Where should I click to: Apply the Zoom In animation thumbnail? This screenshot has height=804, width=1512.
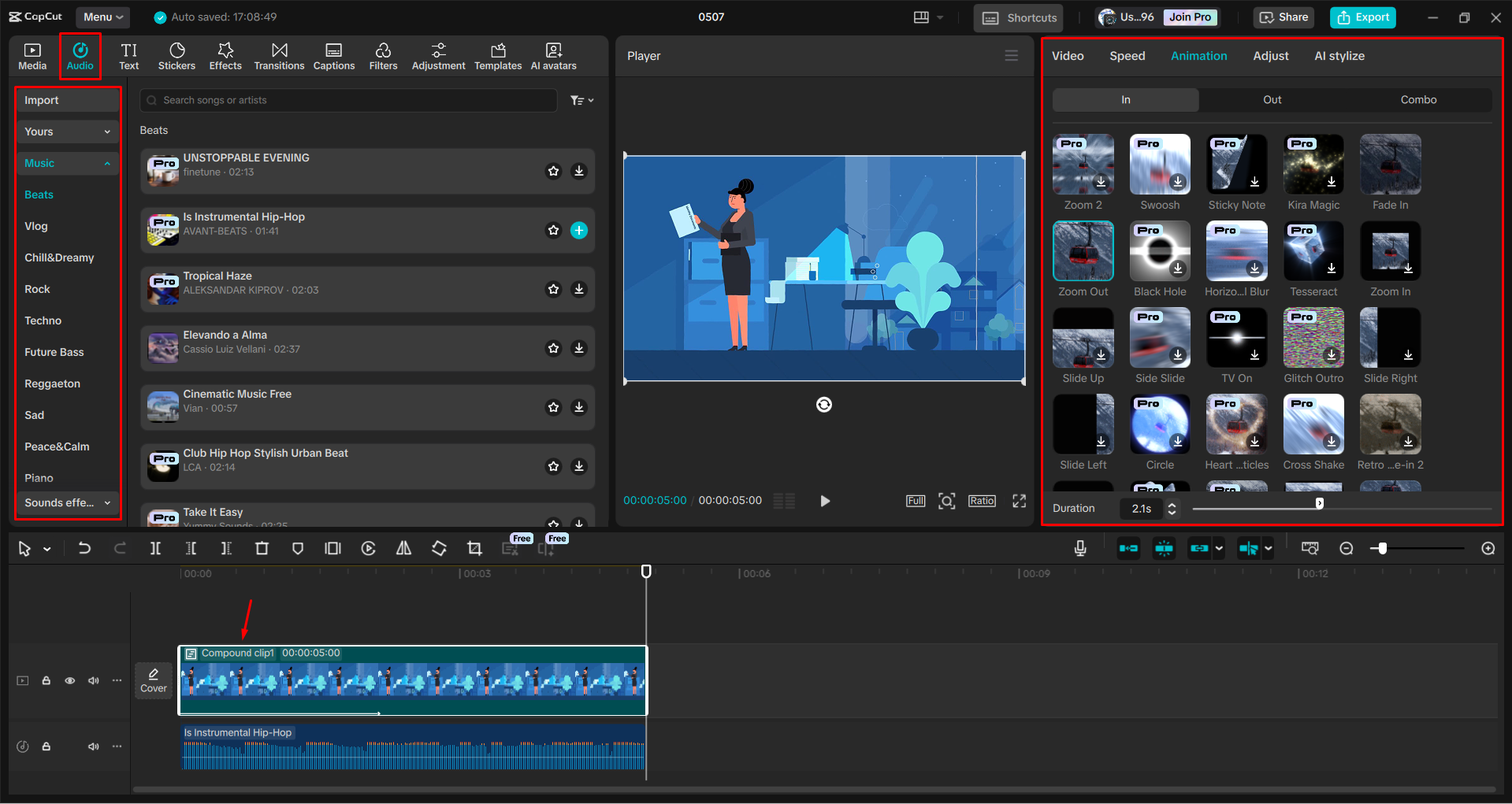[1389, 250]
